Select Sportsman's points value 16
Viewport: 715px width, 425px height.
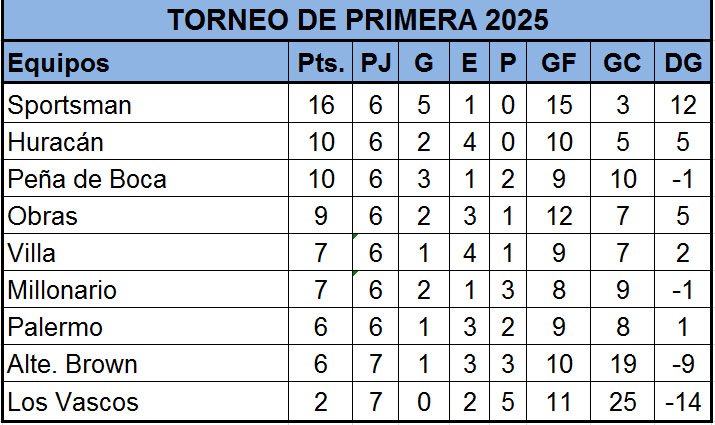tap(321, 104)
